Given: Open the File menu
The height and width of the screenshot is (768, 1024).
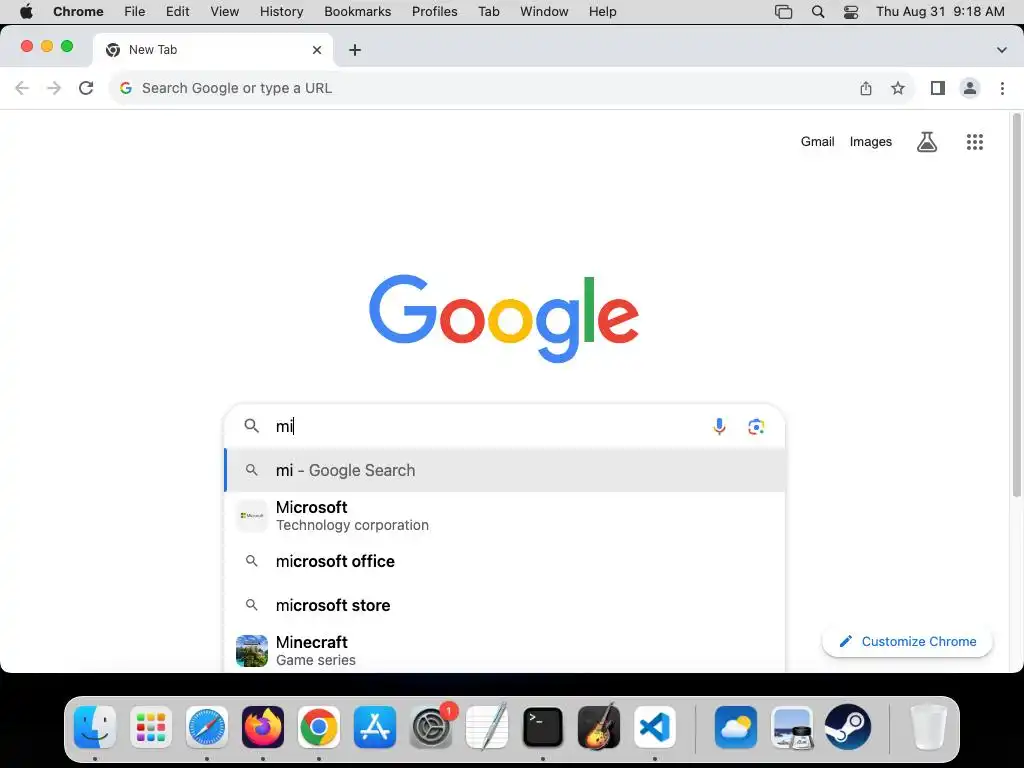Looking at the screenshot, I should click(x=135, y=12).
